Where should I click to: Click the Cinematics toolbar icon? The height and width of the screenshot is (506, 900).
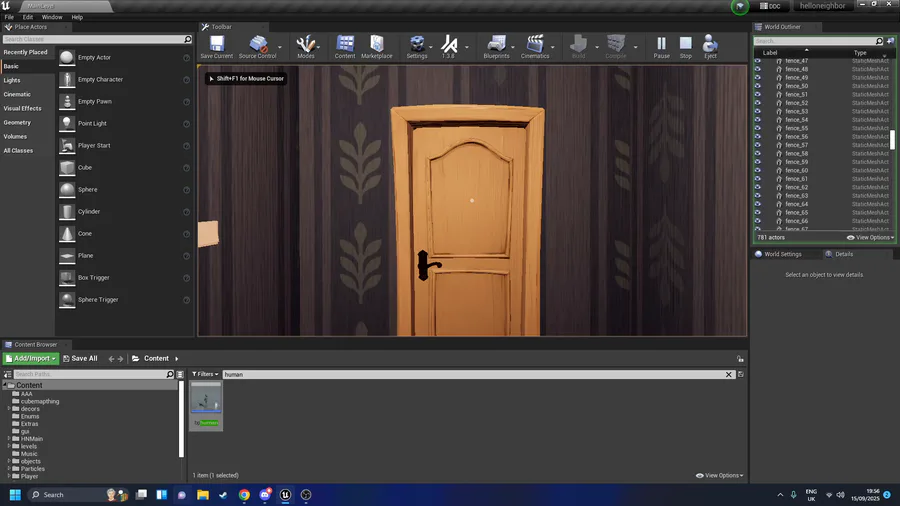coord(535,44)
